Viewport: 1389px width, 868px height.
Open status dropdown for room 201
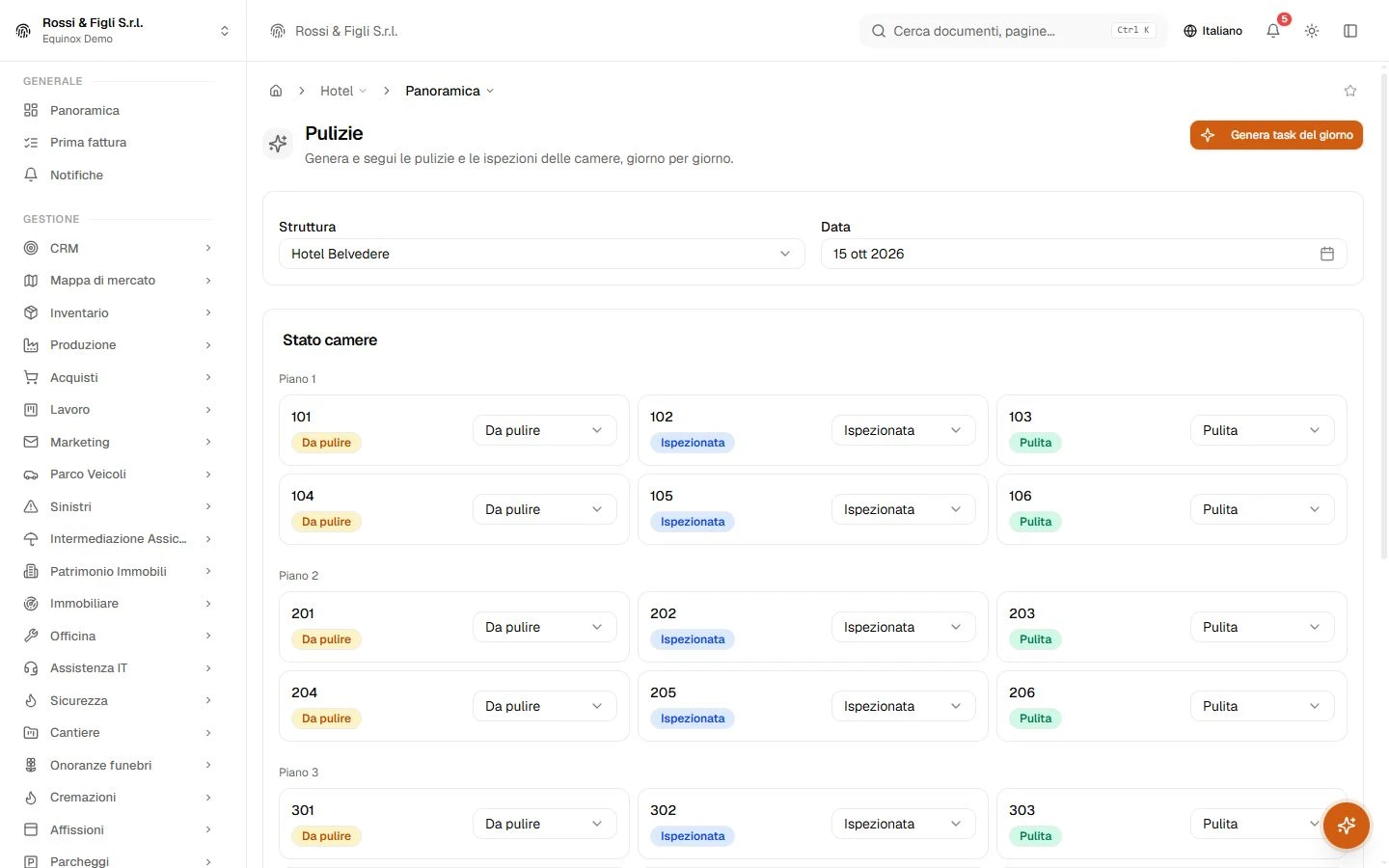pyautogui.click(x=544, y=627)
